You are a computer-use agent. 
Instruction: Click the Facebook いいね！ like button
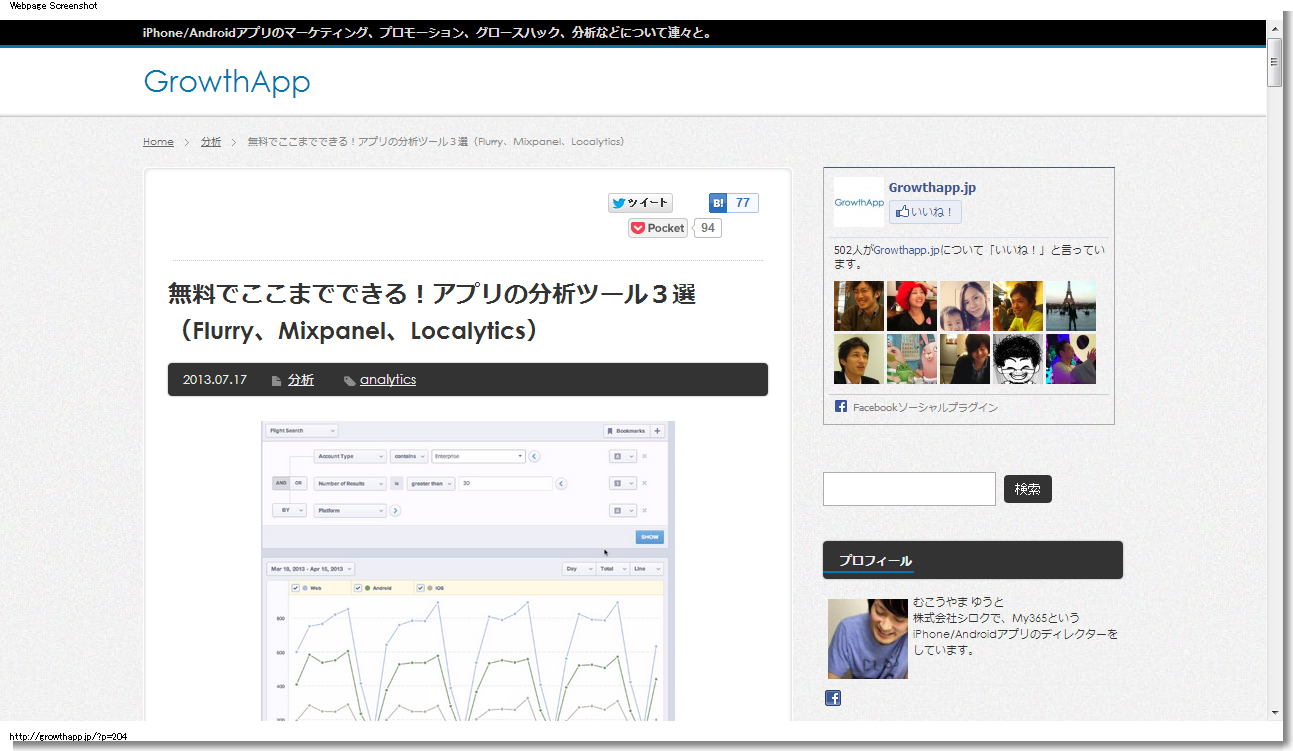(x=925, y=212)
